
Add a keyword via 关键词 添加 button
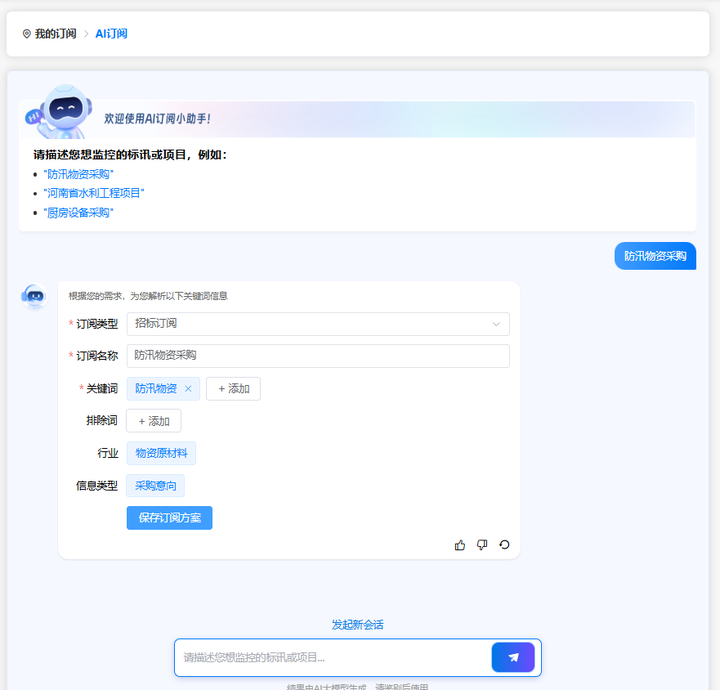tap(233, 389)
